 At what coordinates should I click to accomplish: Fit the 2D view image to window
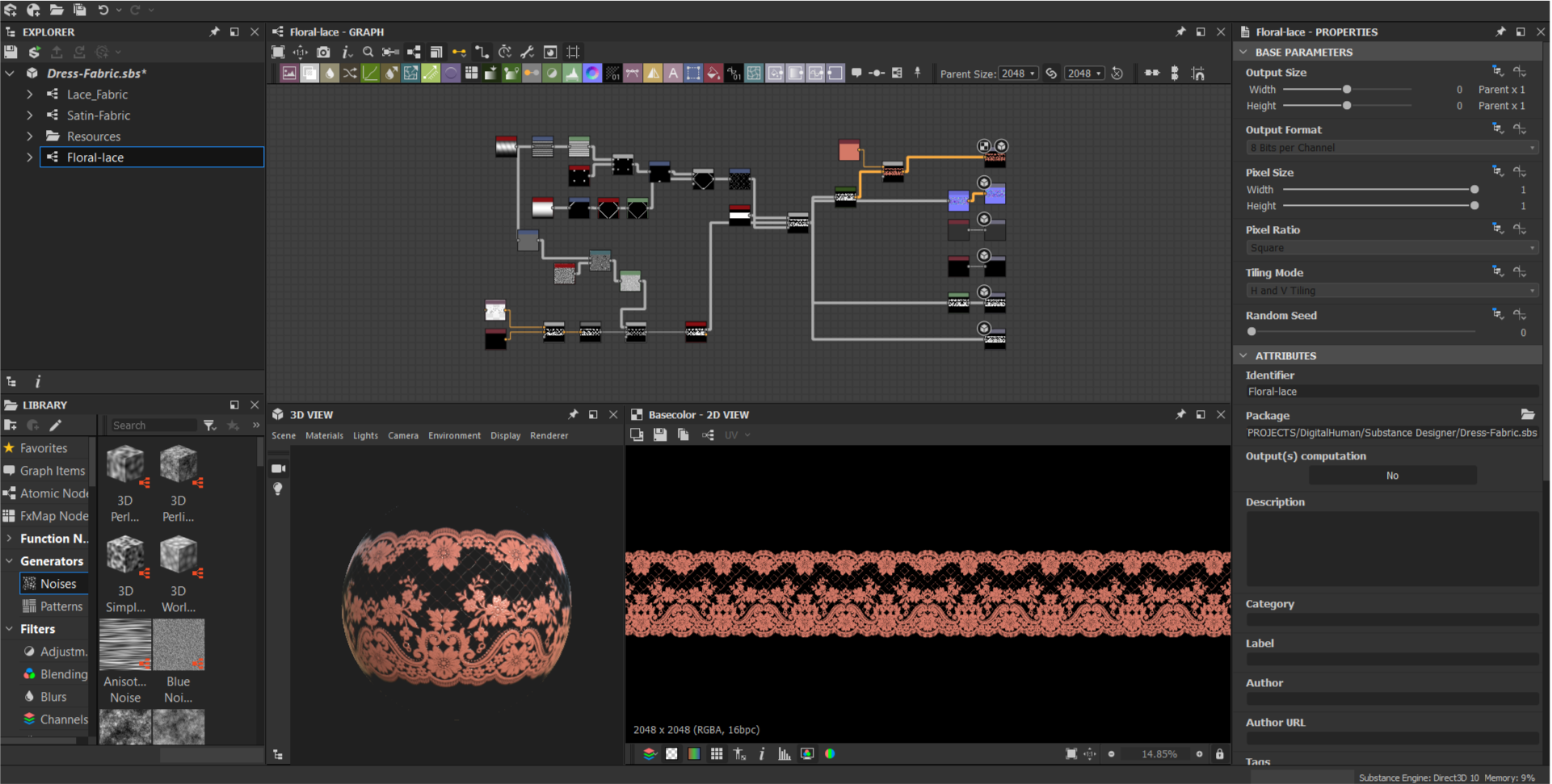point(1071,754)
